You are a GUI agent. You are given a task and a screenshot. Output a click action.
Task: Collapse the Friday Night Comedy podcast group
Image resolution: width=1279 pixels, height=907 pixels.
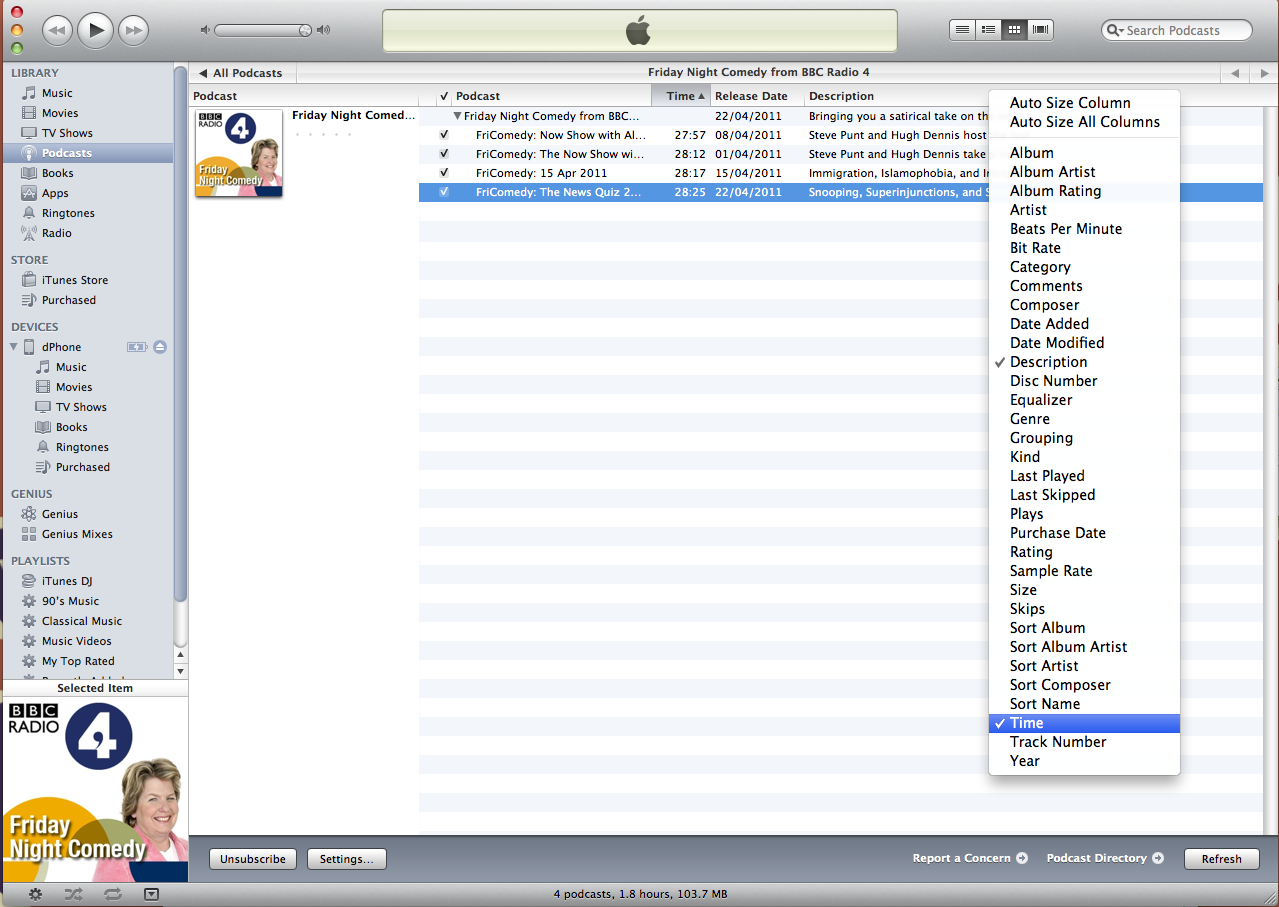[x=458, y=116]
